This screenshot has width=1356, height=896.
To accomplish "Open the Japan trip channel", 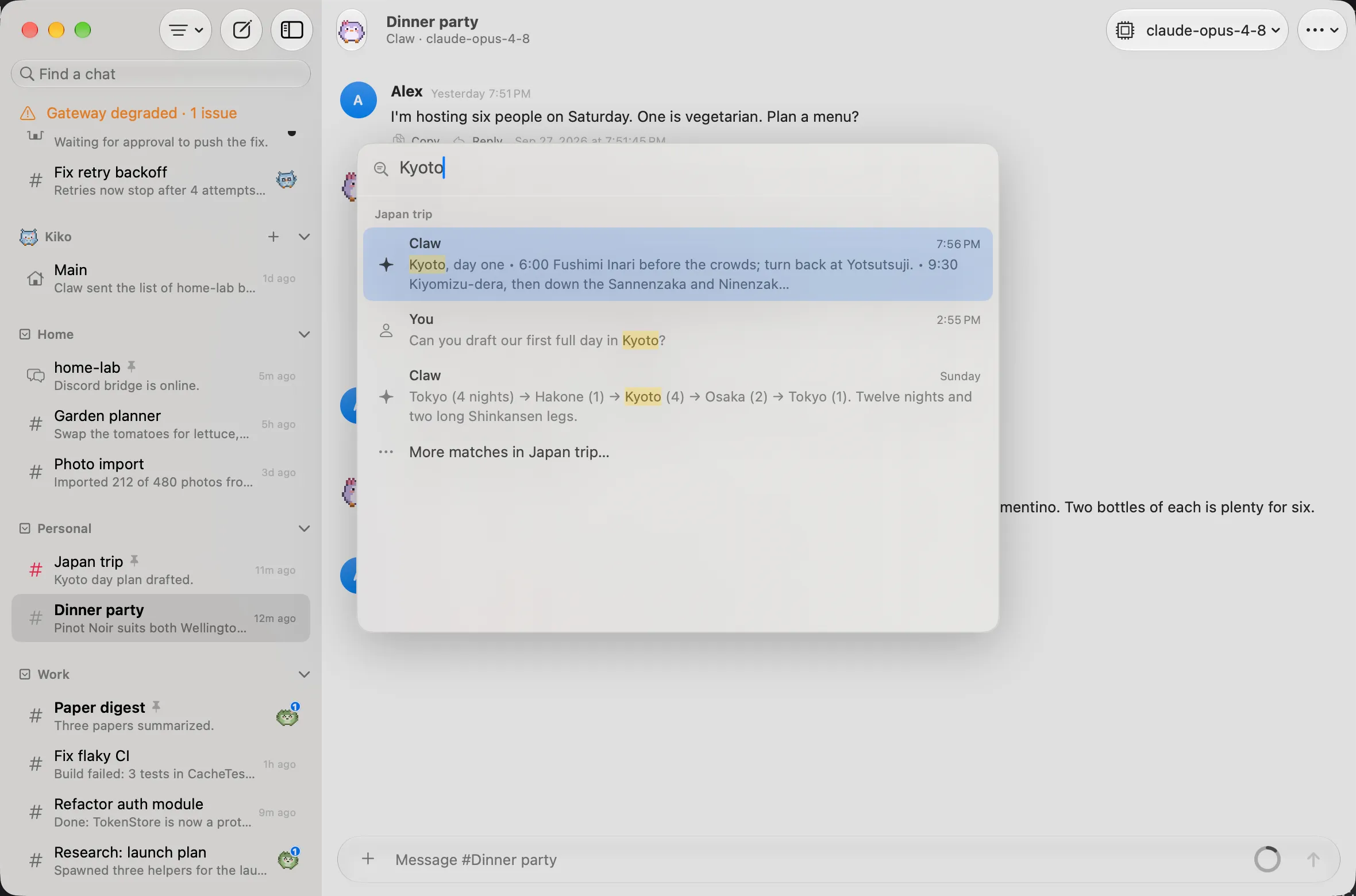I will coord(161,570).
